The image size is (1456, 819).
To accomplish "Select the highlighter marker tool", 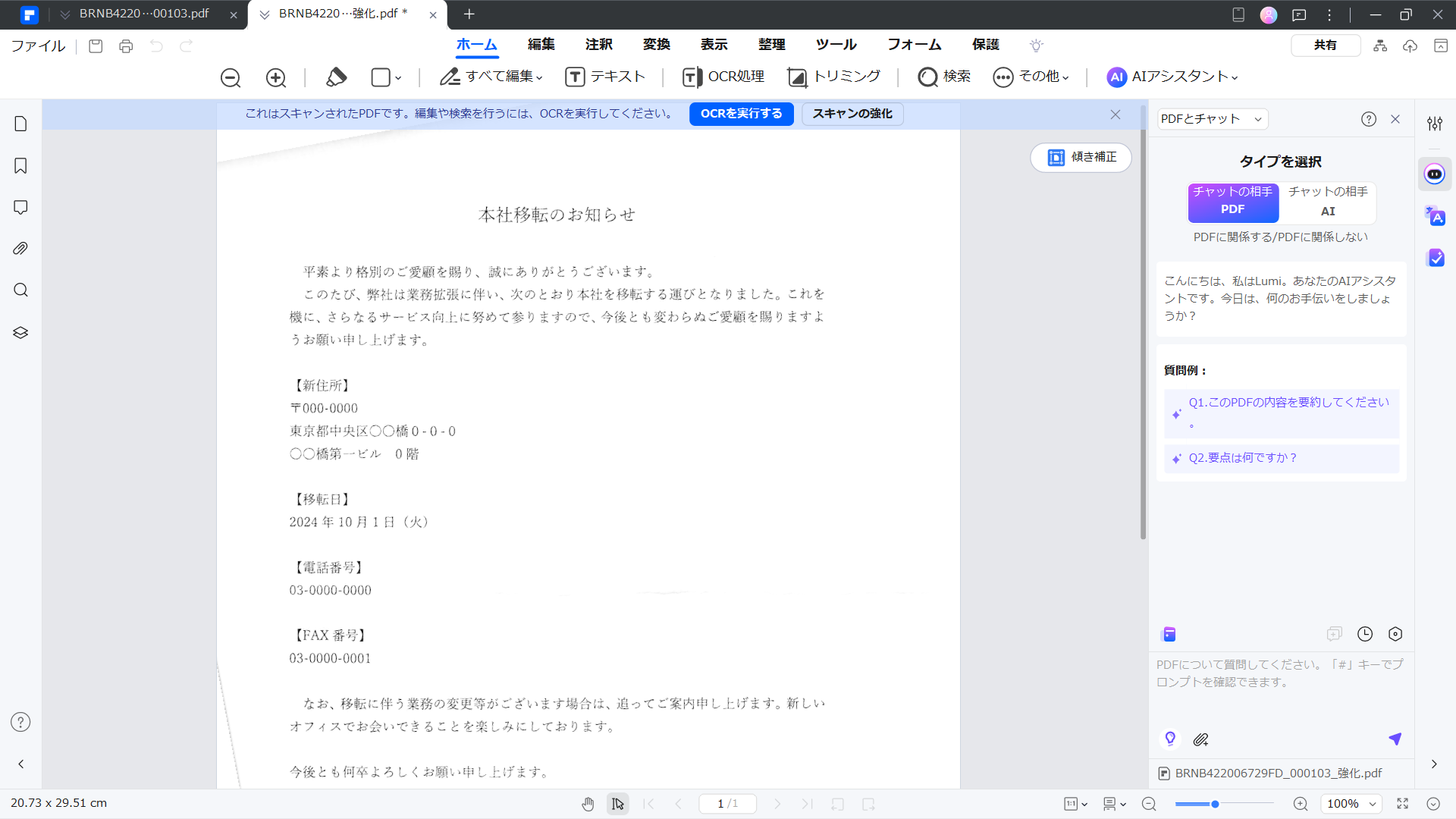I will 336,77.
